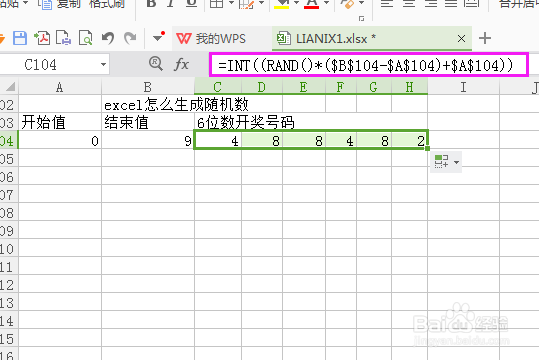The height and width of the screenshot is (360, 539).
Task: Switch to the 我的WPS tab
Action: click(211, 39)
